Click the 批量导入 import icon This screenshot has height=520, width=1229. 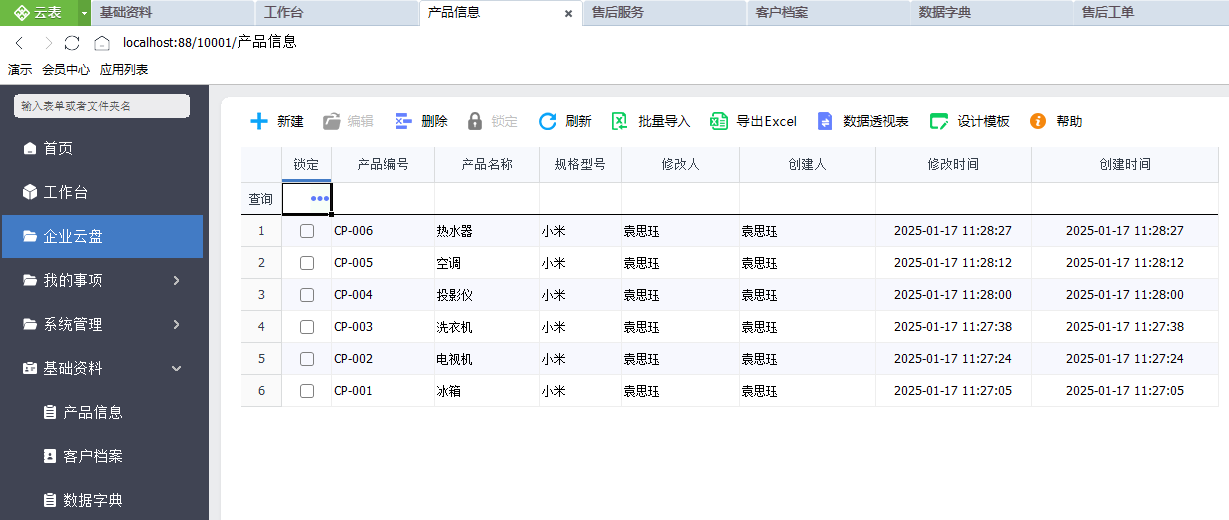(x=620, y=121)
